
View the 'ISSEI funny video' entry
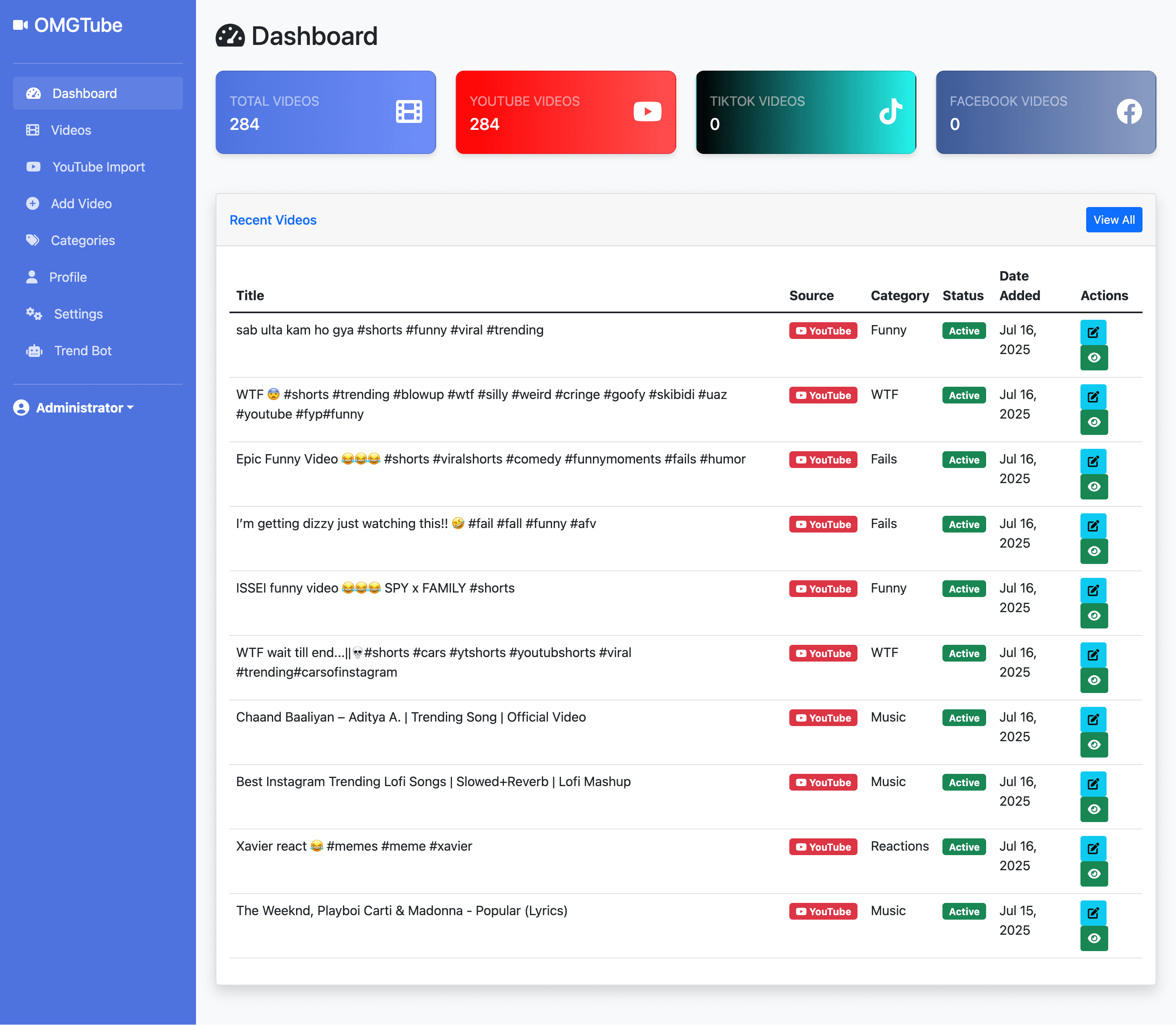pyautogui.click(x=1094, y=616)
